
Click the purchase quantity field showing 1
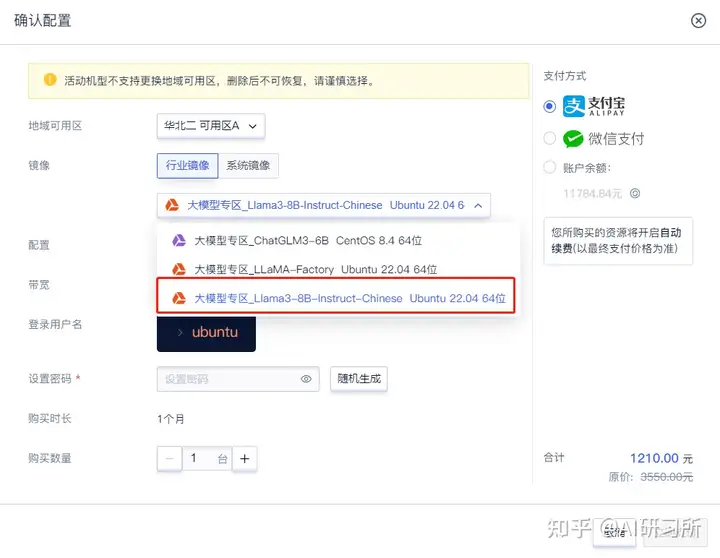coord(207,458)
